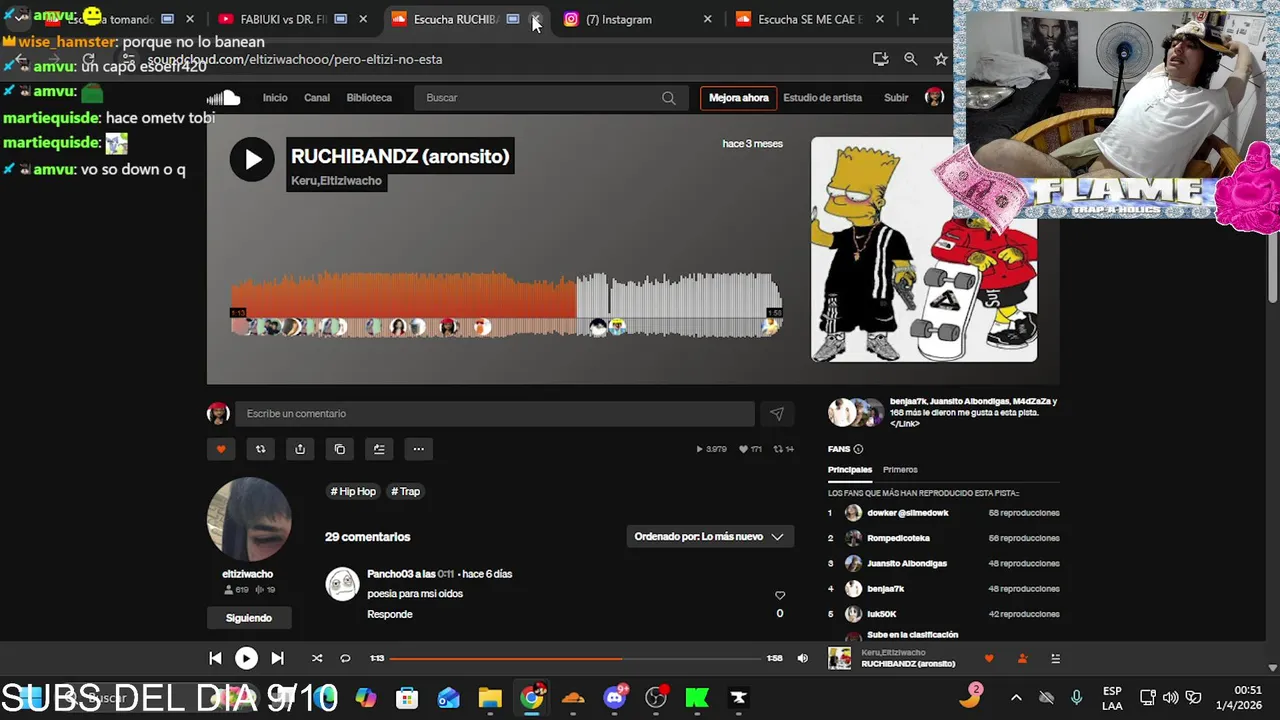Open Discord from the taskbar
The image size is (1280, 720).
(x=615, y=697)
